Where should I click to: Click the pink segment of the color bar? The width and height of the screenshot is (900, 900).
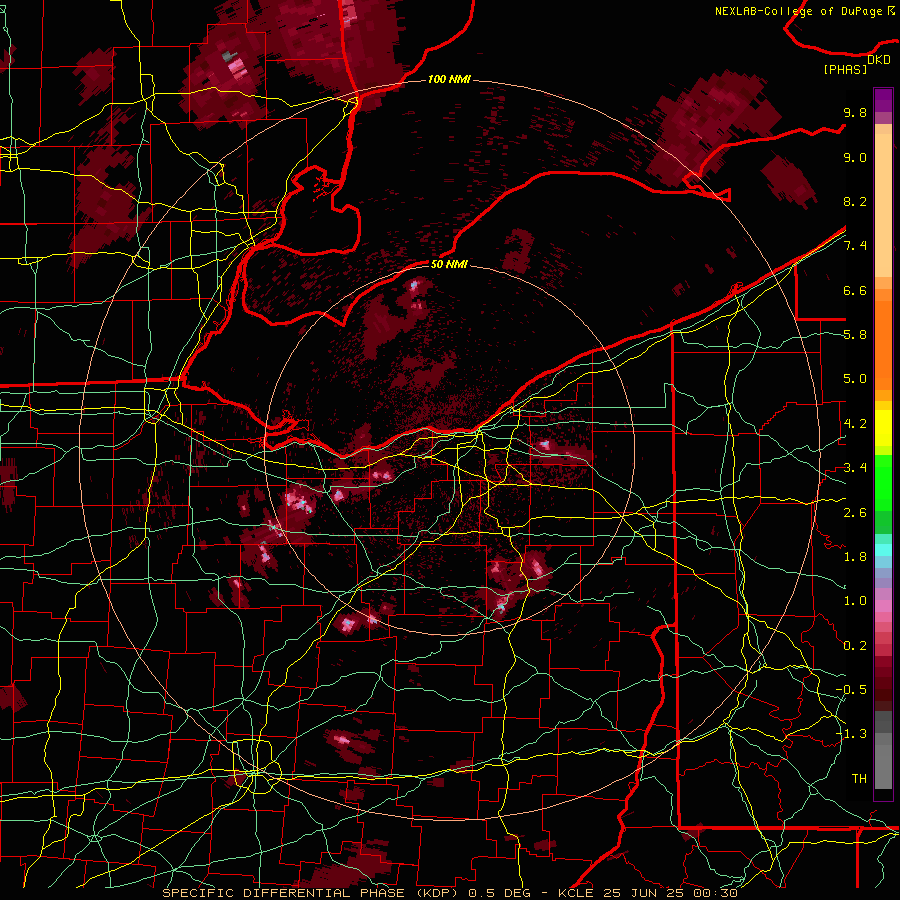(x=883, y=606)
